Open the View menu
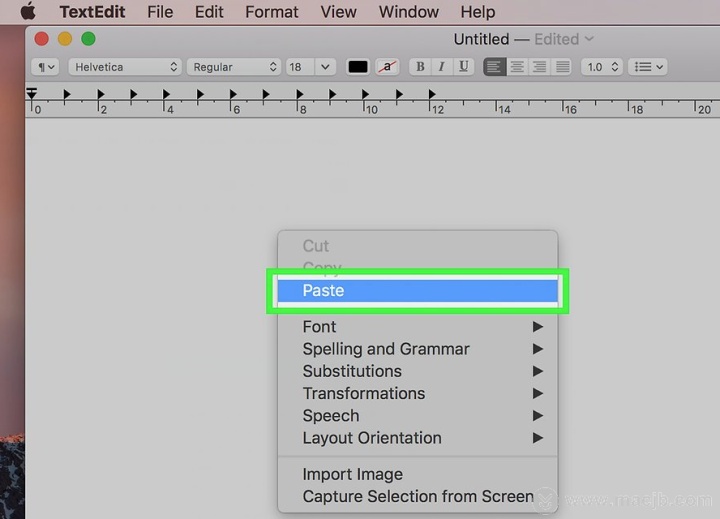Image resolution: width=720 pixels, height=519 pixels. click(338, 11)
